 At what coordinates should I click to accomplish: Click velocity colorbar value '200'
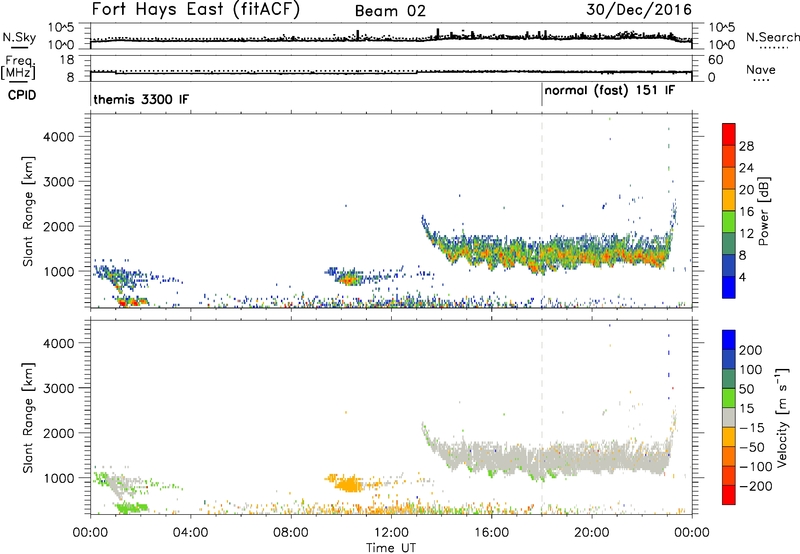coord(751,350)
